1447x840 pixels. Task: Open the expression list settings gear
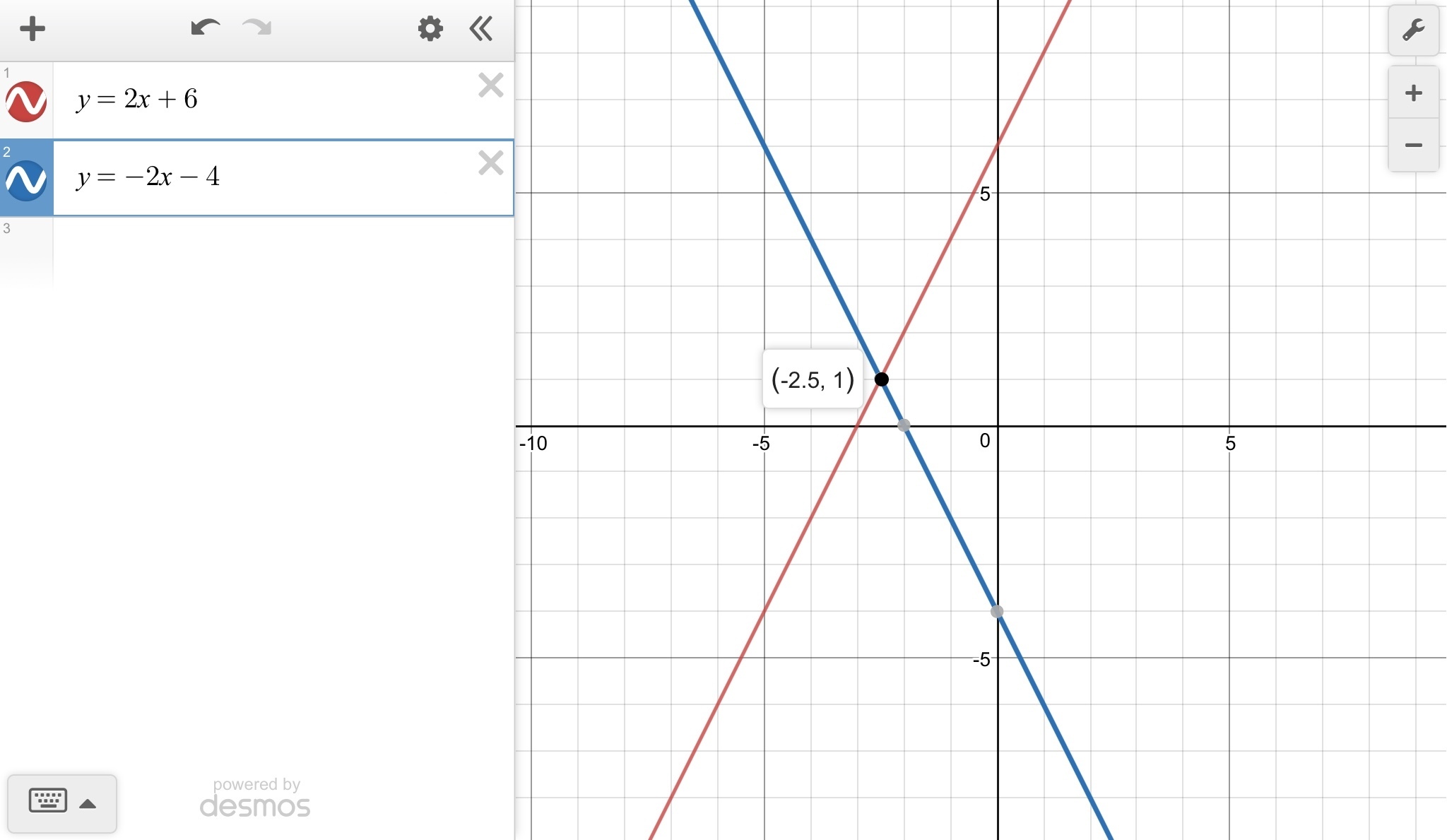(430, 29)
